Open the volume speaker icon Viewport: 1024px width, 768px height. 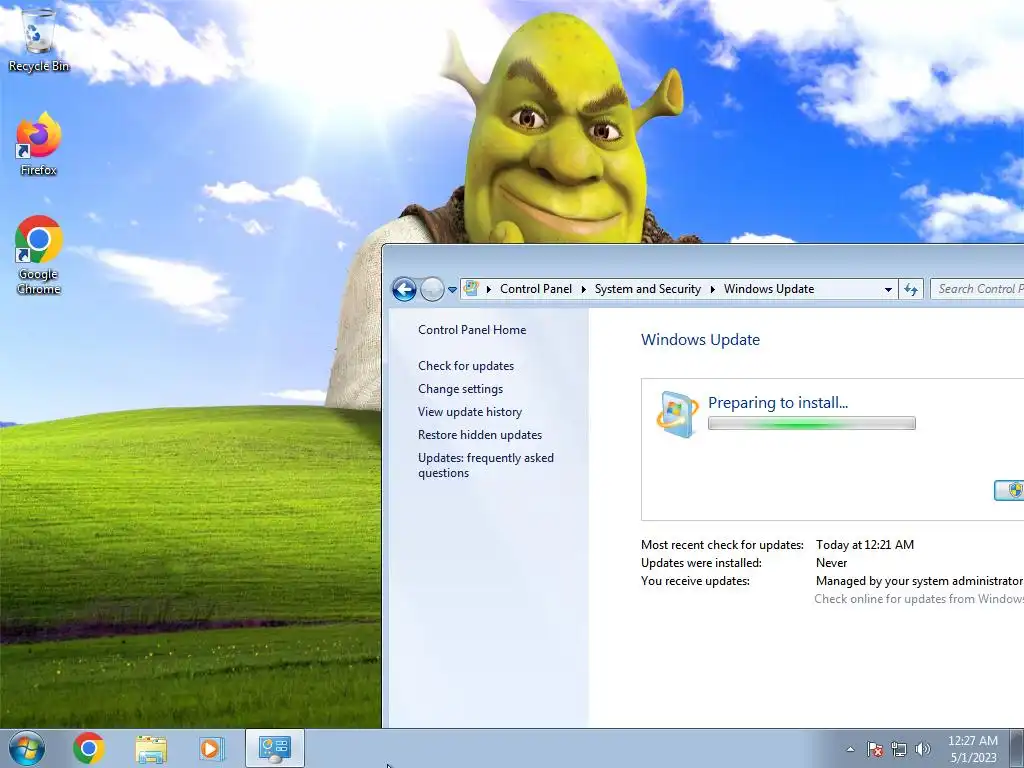coord(923,749)
